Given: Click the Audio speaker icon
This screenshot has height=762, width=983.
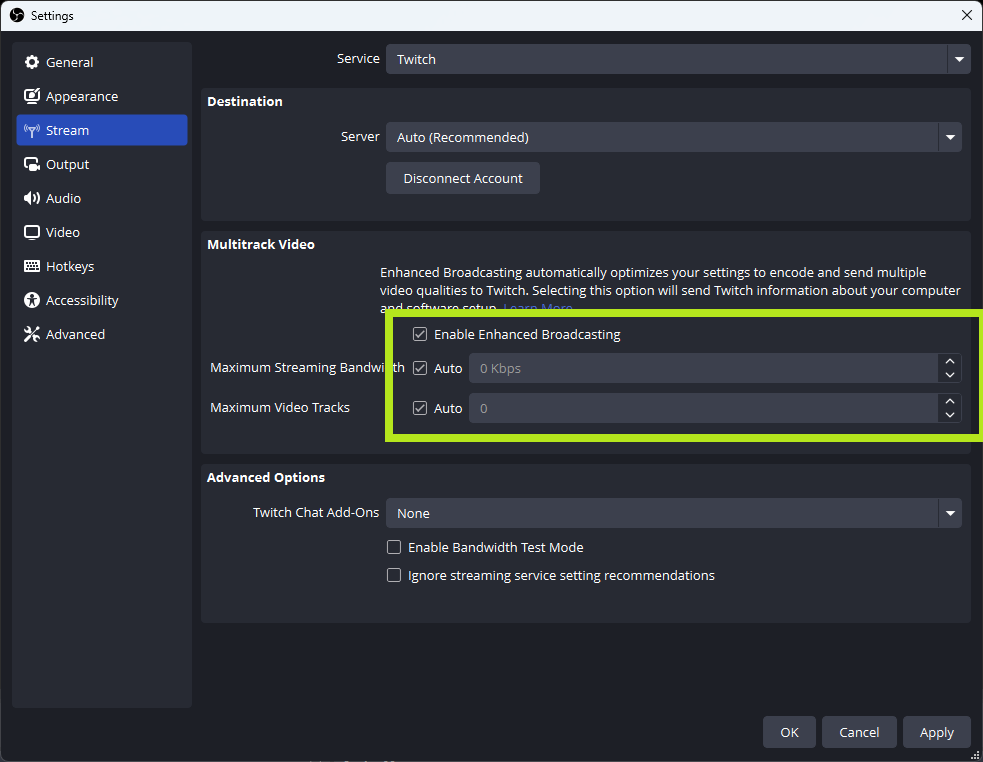Looking at the screenshot, I should click(x=32, y=199).
